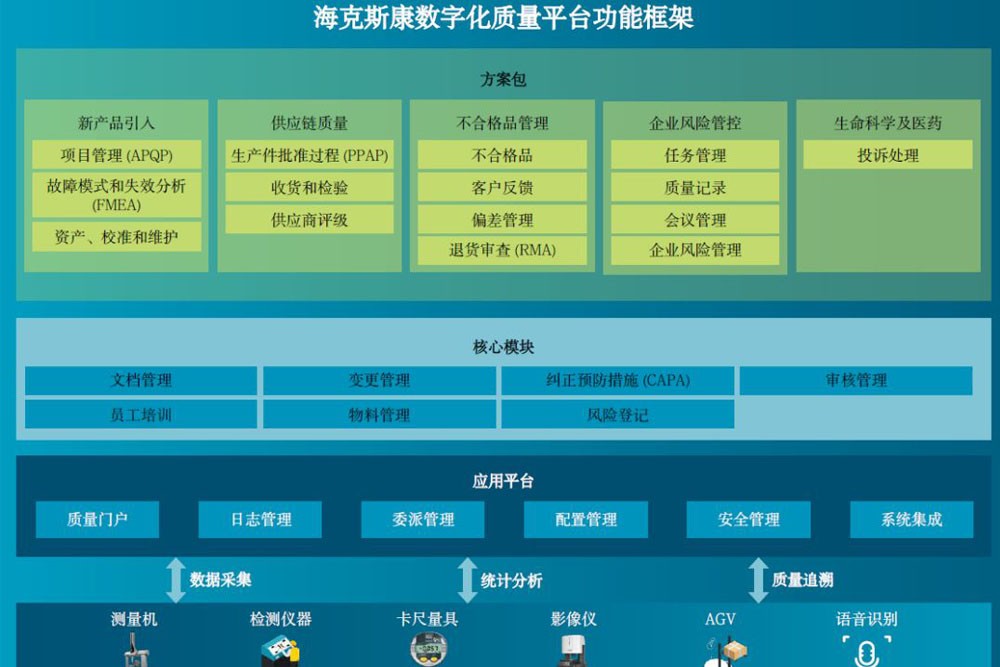This screenshot has width=1000, height=667.
Task: Open the 变更管理 core module
Action: (379, 380)
